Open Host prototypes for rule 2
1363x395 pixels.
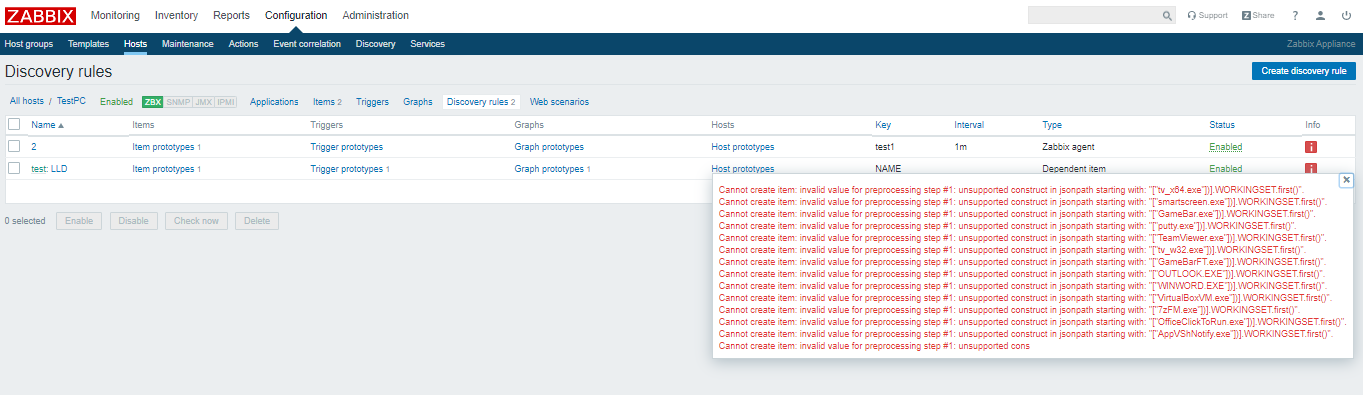(x=743, y=147)
